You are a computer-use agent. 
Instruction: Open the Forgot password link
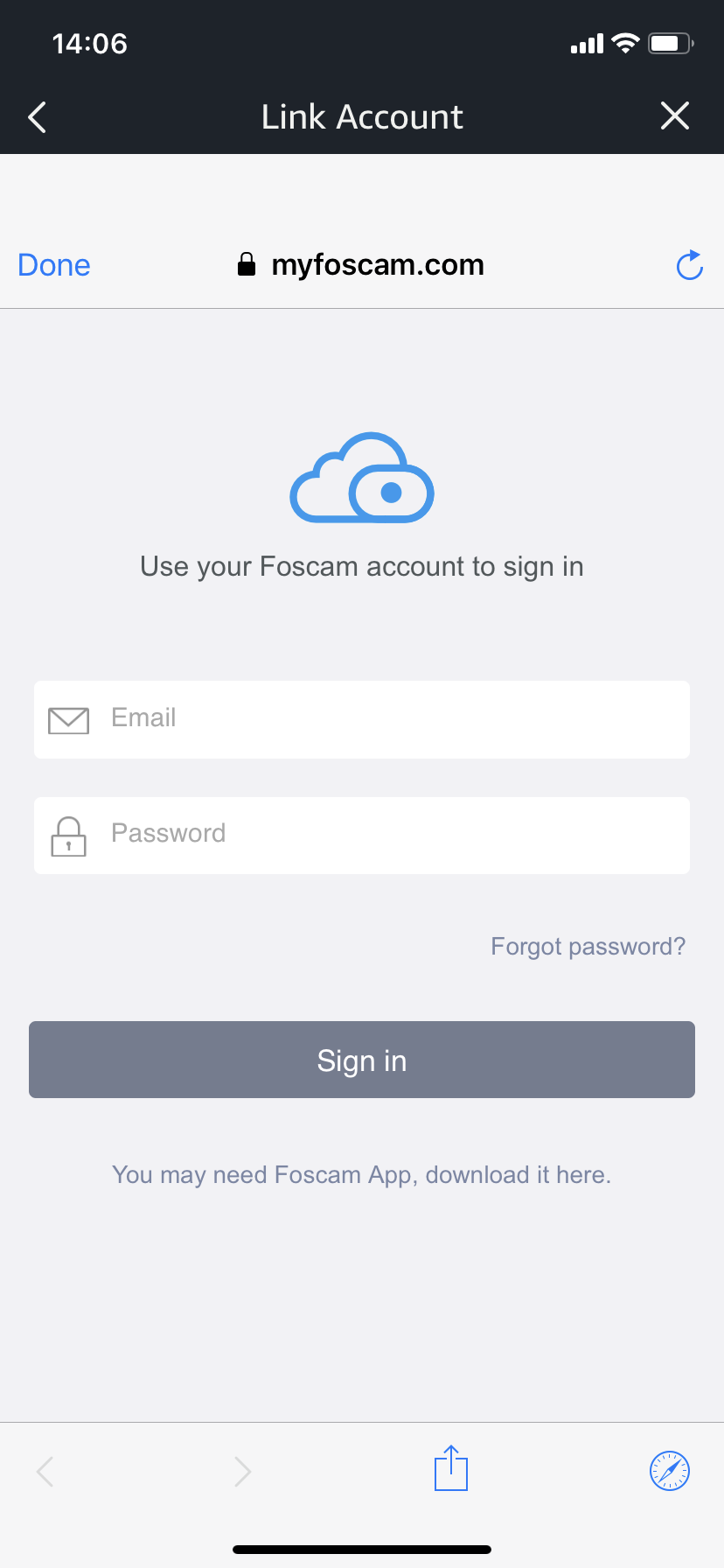(x=588, y=946)
